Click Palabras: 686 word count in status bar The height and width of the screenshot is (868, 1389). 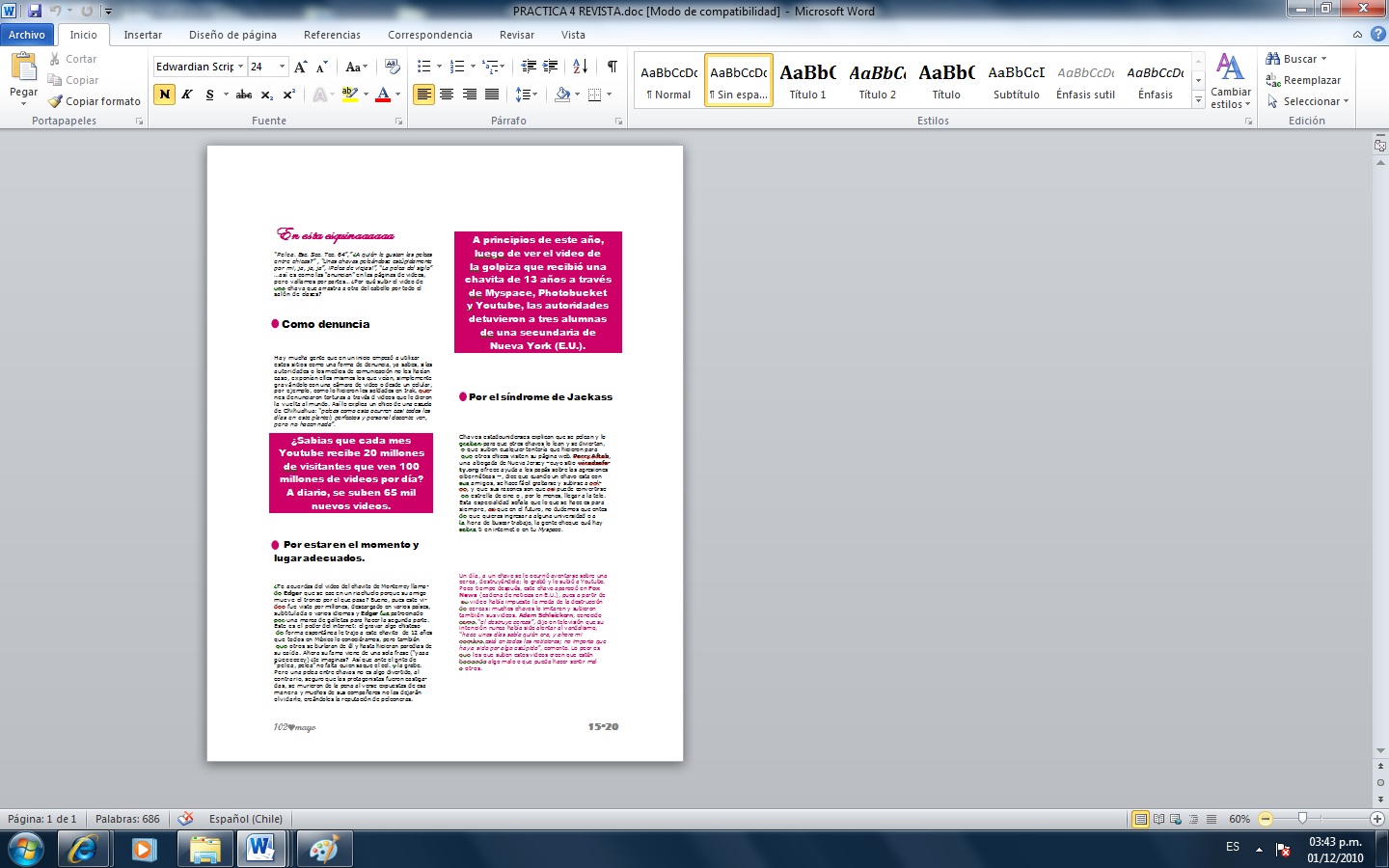click(x=128, y=819)
